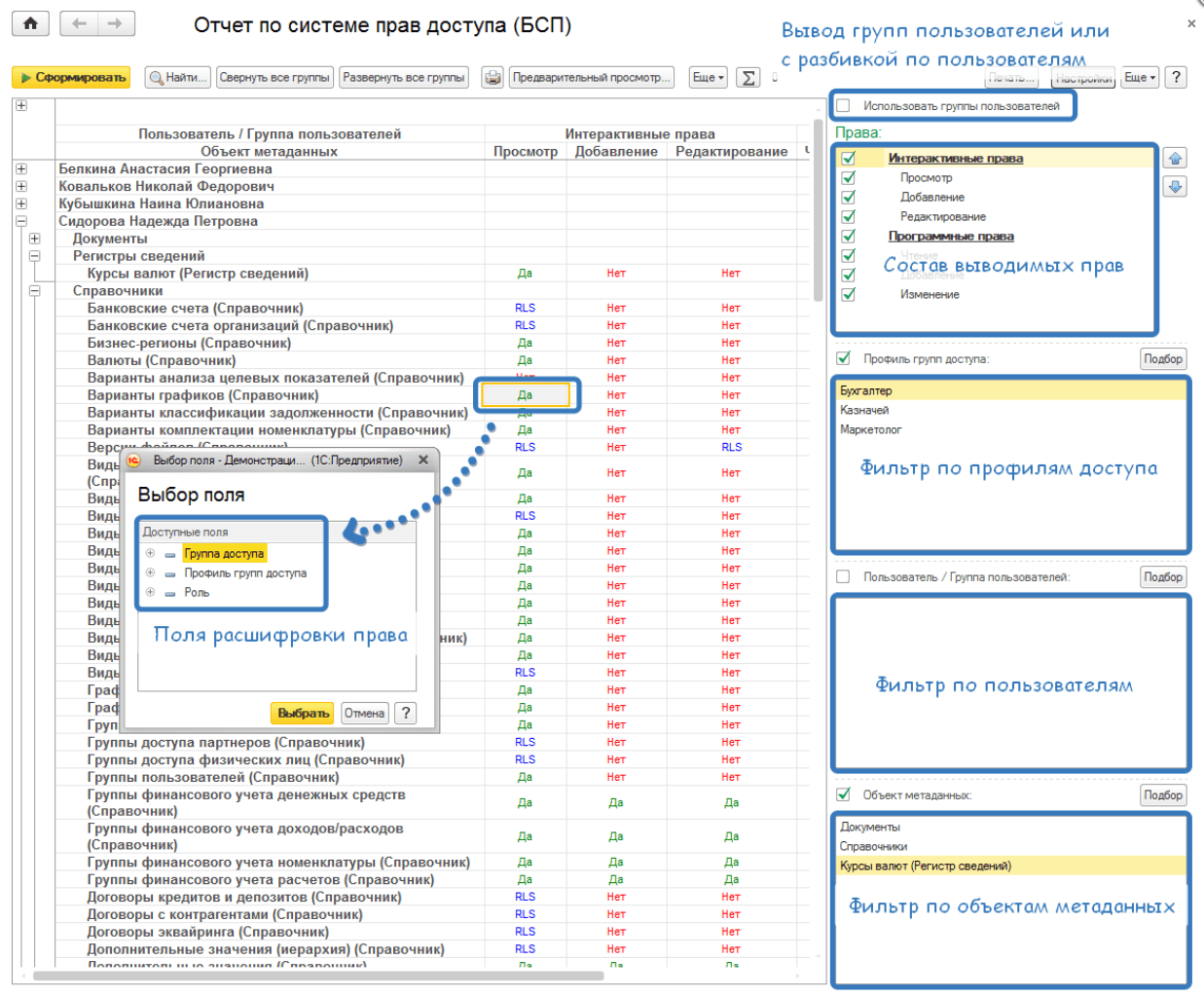
Task: Move right up with blue up arrow
Action: [1175, 159]
